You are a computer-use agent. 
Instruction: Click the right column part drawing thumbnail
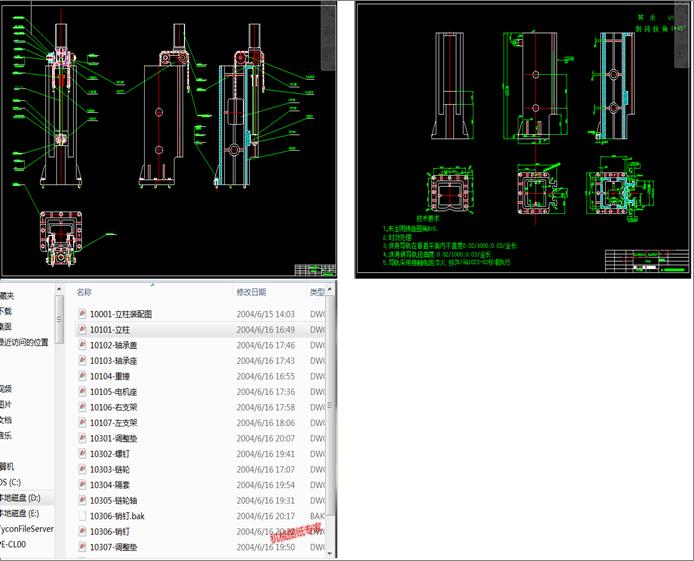524,139
